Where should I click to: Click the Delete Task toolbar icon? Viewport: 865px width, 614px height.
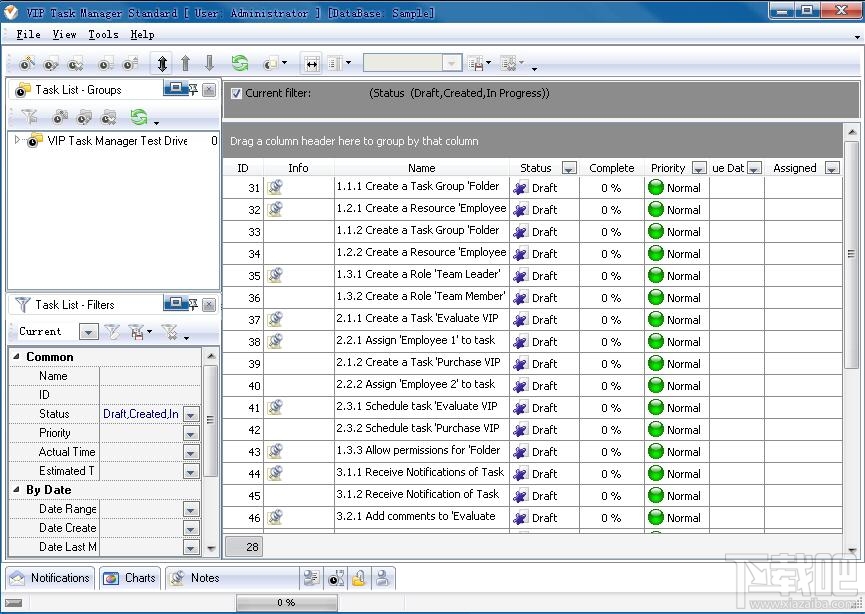[75, 64]
